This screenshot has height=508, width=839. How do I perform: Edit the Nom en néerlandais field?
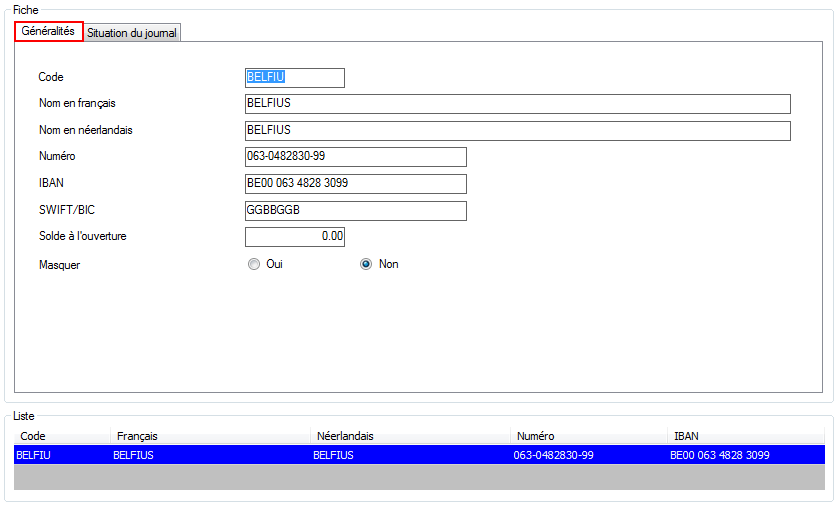(517, 131)
